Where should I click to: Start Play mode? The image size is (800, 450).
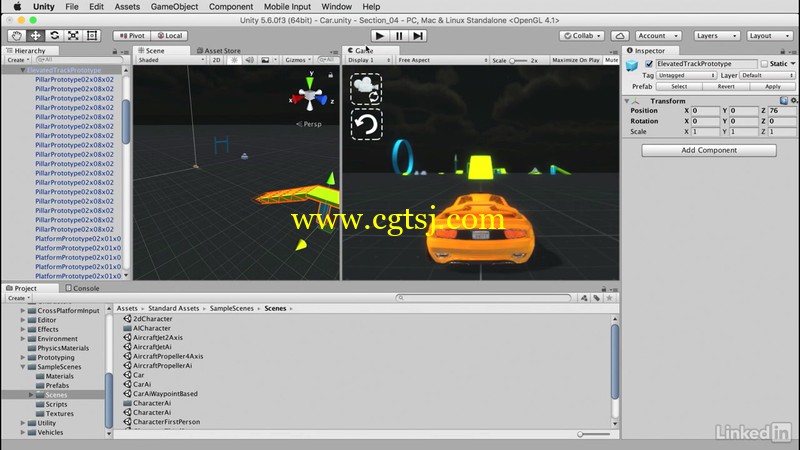point(380,36)
